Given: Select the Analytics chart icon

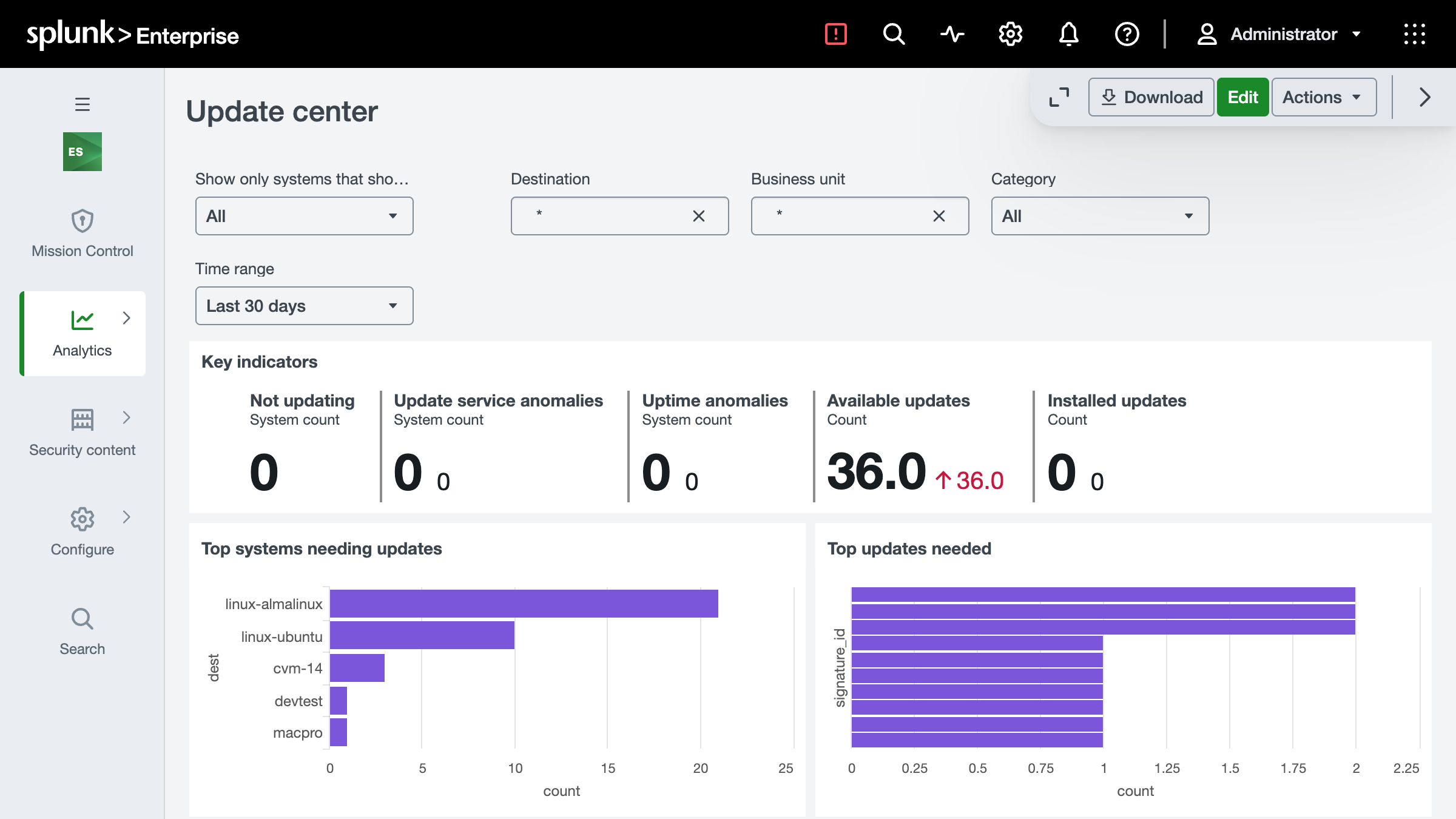Looking at the screenshot, I should coord(83,320).
